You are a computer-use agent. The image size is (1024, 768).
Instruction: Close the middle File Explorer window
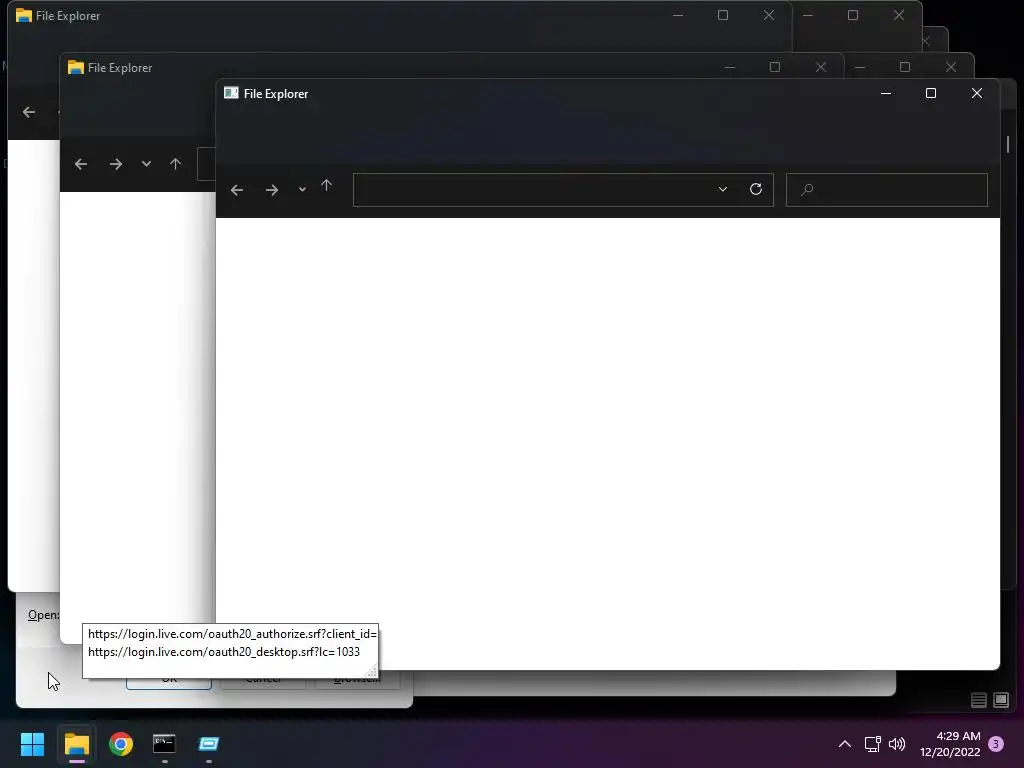(821, 67)
